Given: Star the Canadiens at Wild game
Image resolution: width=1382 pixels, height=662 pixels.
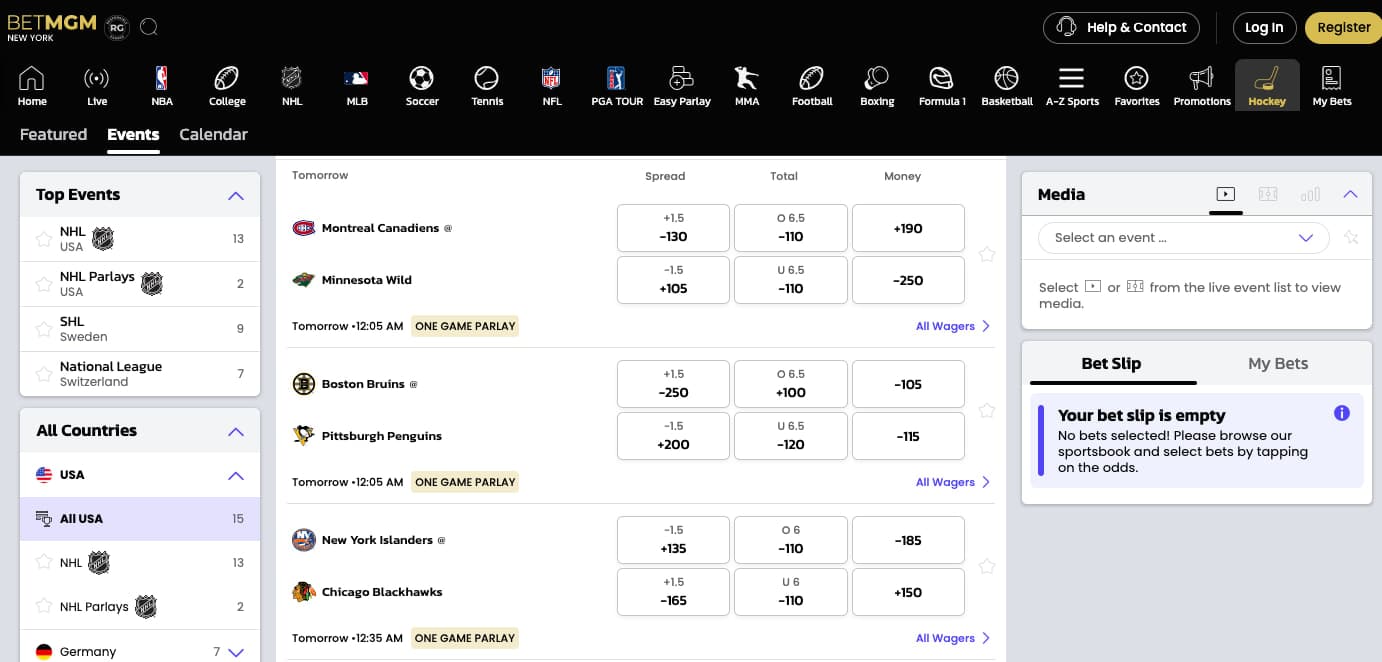Looking at the screenshot, I should point(987,254).
